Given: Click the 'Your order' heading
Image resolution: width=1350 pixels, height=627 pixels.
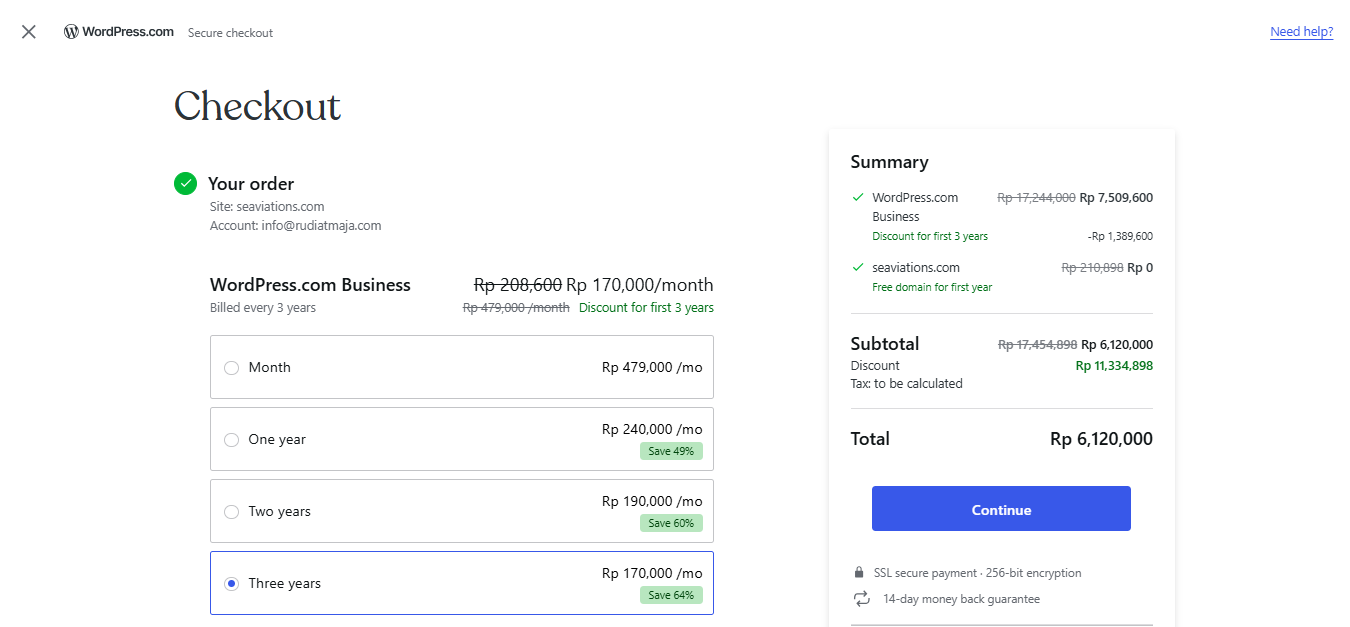Looking at the screenshot, I should (251, 184).
